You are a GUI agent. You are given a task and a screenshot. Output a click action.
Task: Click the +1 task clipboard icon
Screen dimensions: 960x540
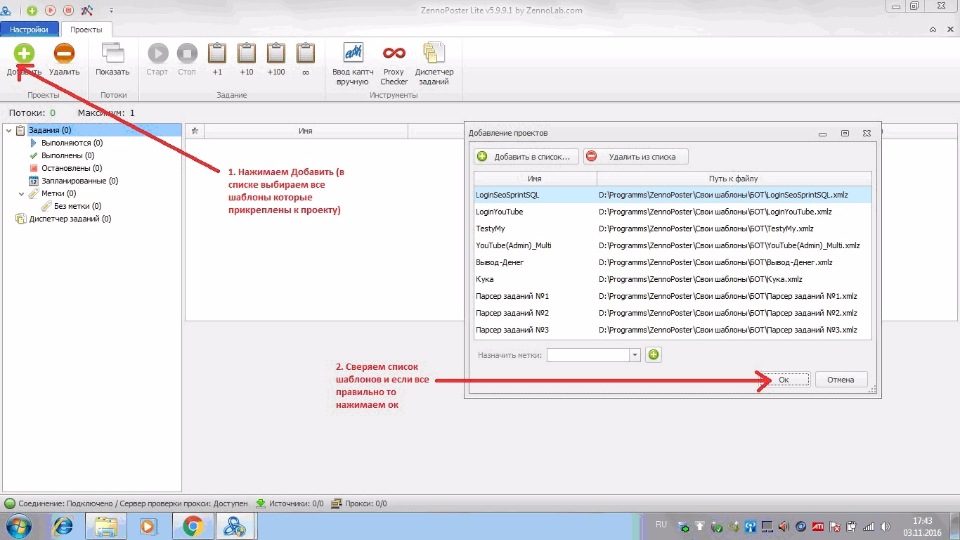click(x=217, y=53)
